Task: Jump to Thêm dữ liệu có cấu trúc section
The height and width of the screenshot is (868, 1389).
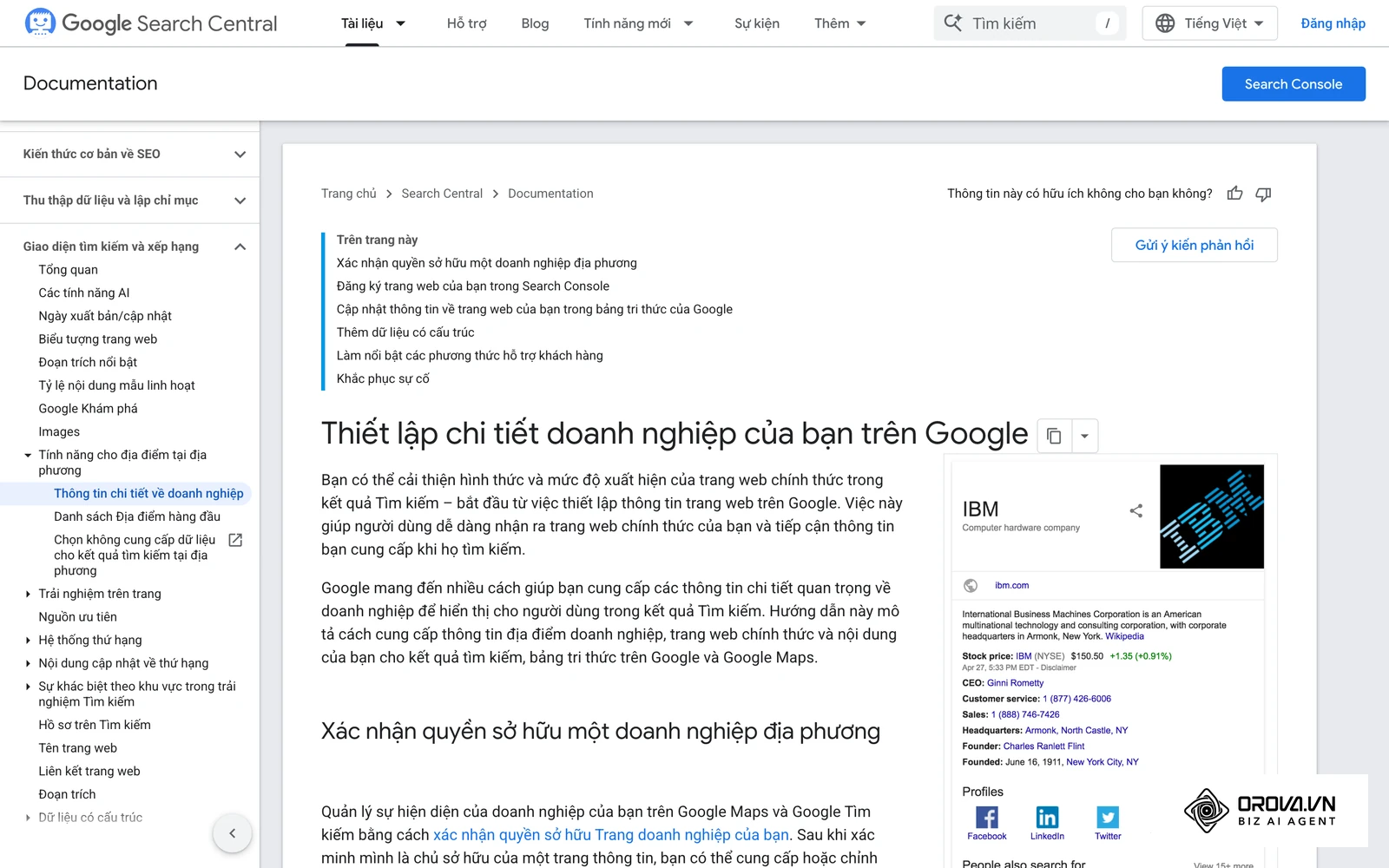Action: point(405,332)
